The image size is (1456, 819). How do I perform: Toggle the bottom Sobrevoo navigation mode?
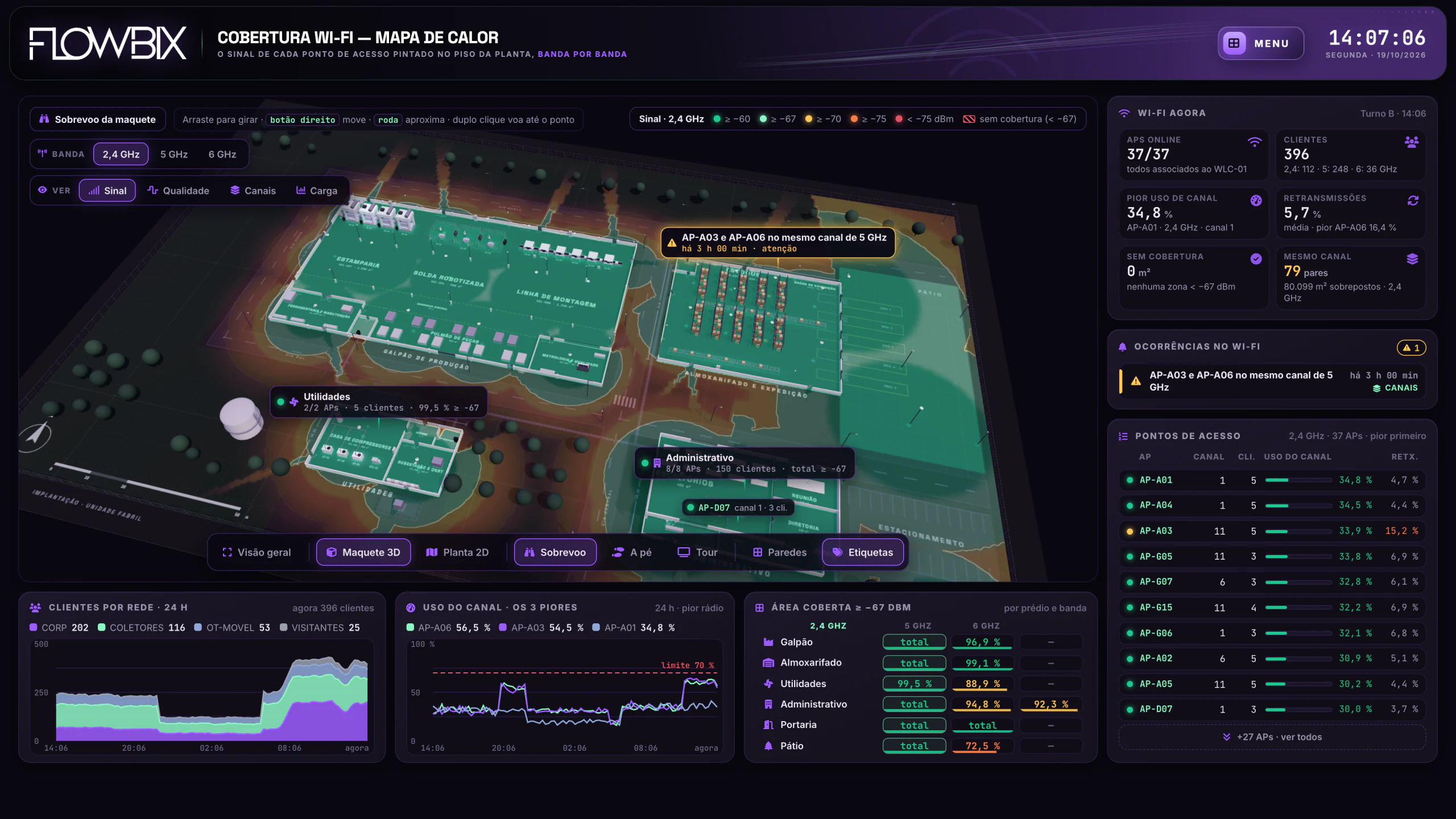555,552
